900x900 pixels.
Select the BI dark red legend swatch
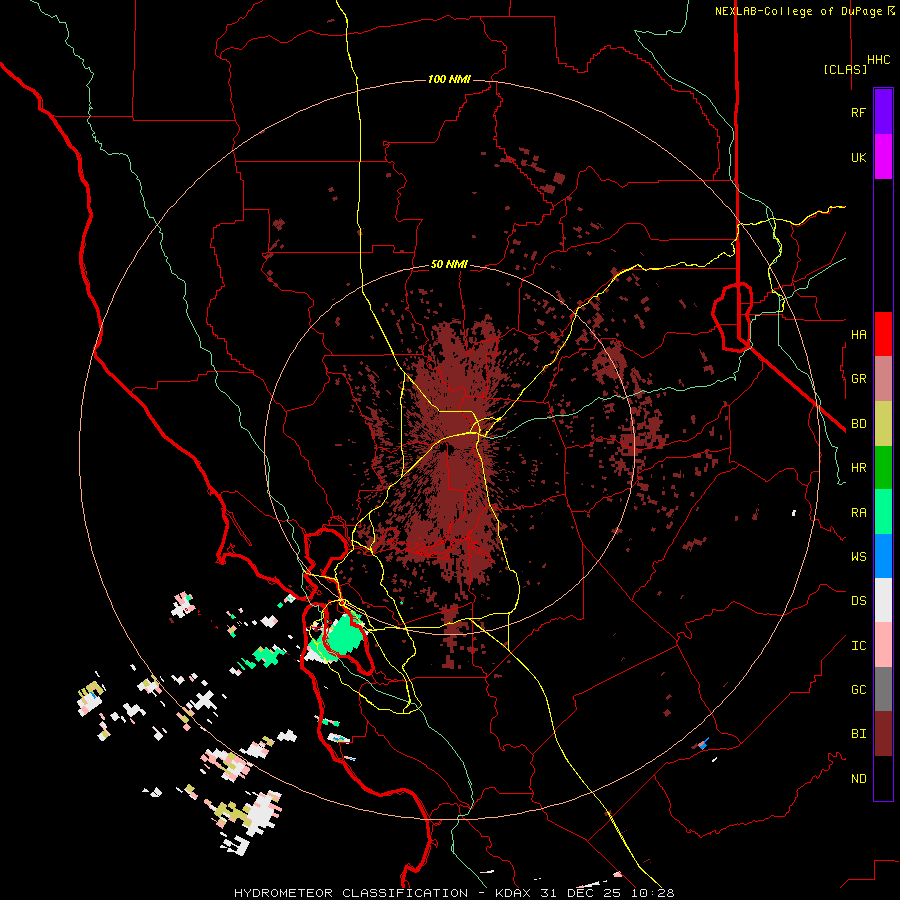click(x=883, y=734)
